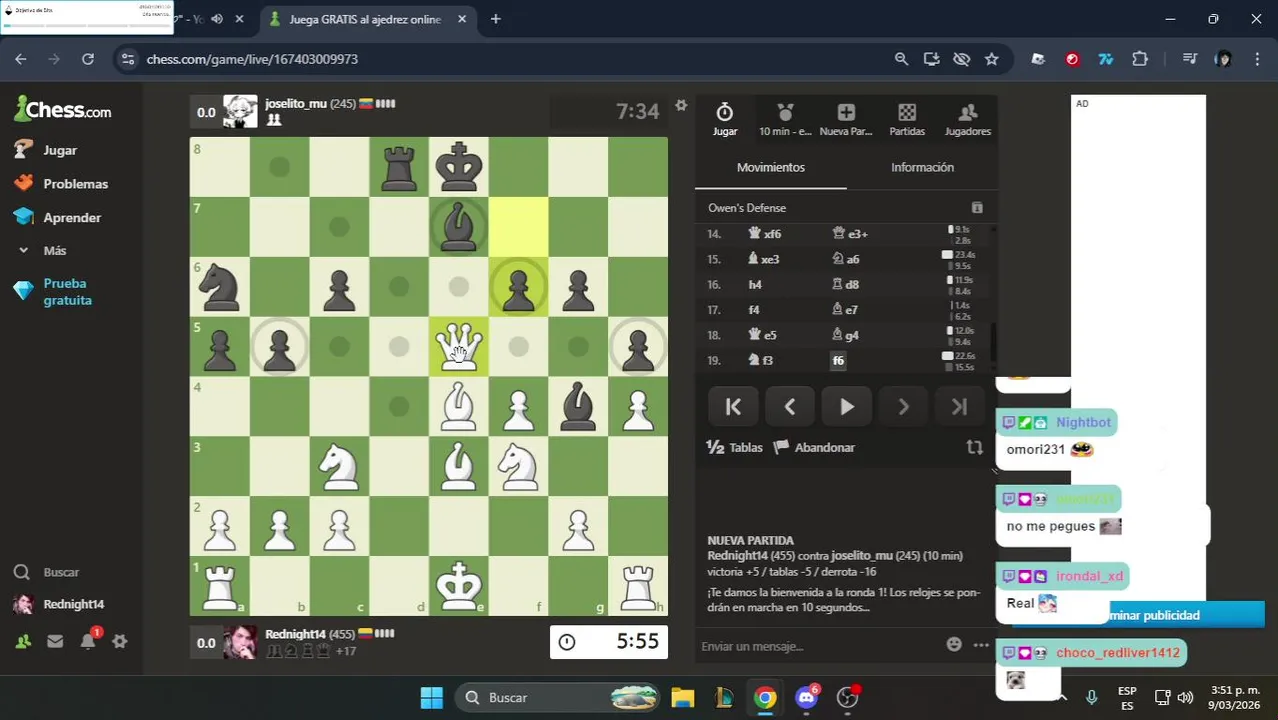1278x720 pixels.
Task: Click the white queen on e5
Action: pos(459,346)
